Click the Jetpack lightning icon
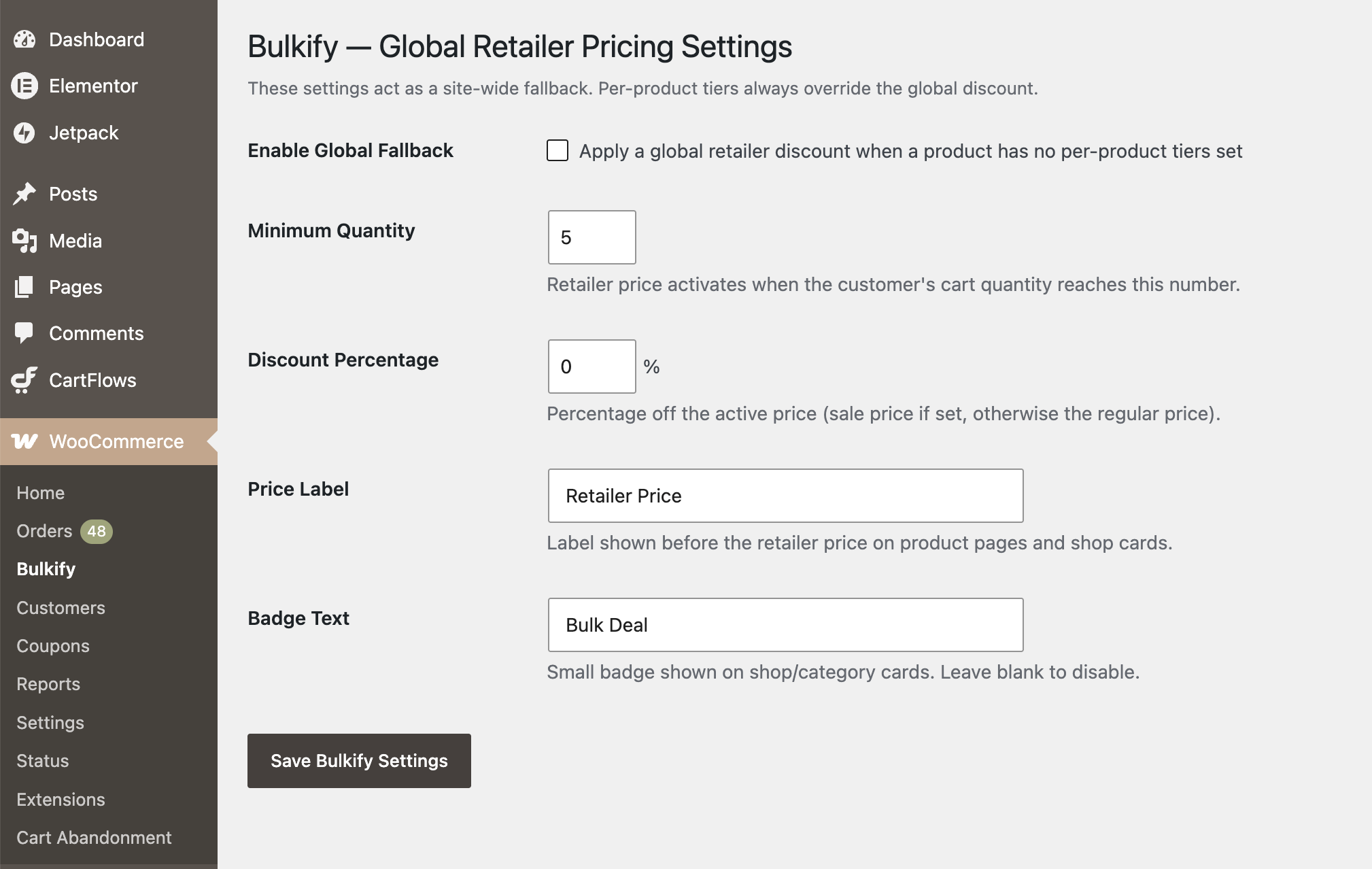The width and height of the screenshot is (1372, 869). pos(24,133)
